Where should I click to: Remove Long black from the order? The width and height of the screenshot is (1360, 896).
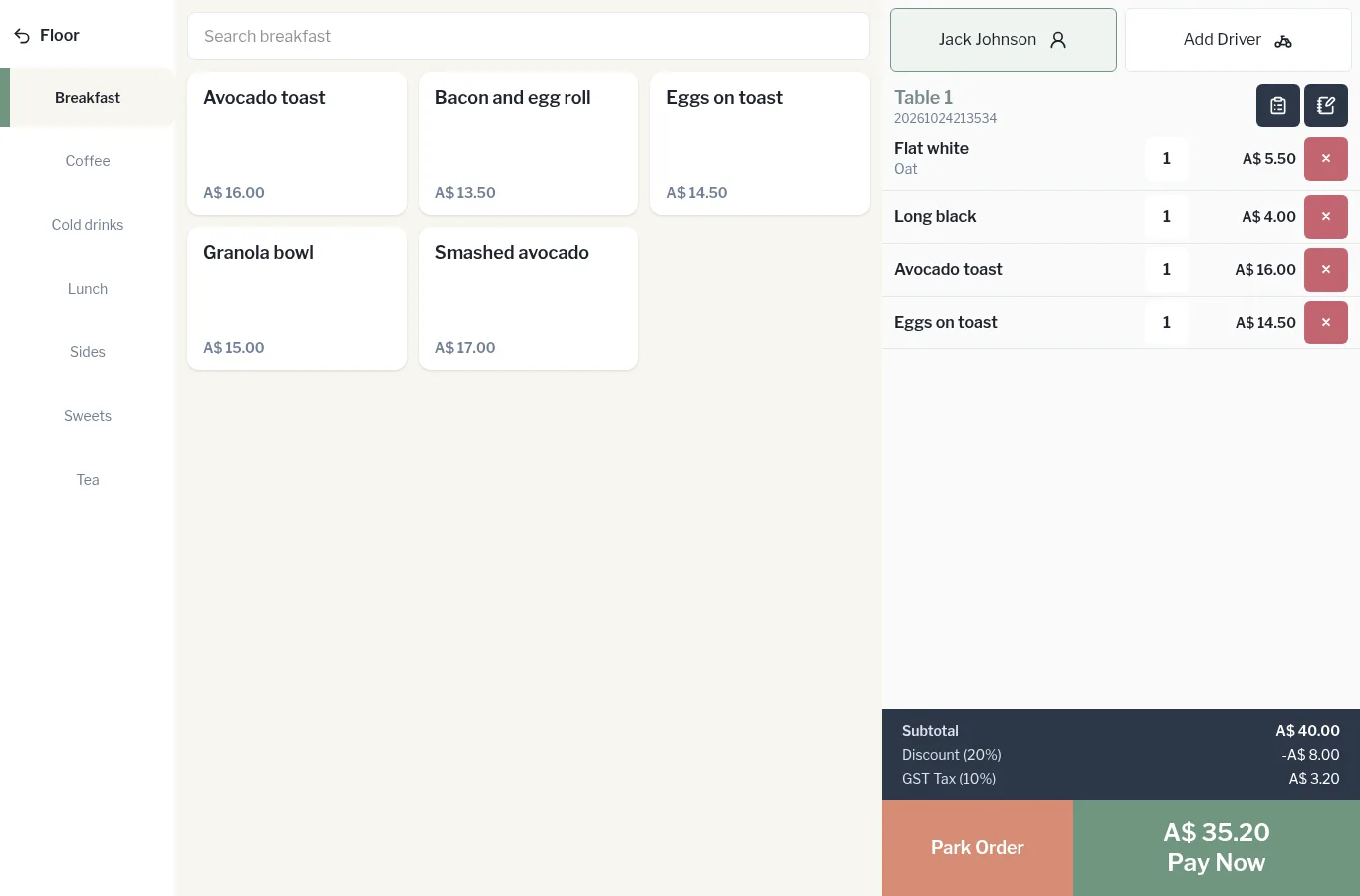(1326, 217)
